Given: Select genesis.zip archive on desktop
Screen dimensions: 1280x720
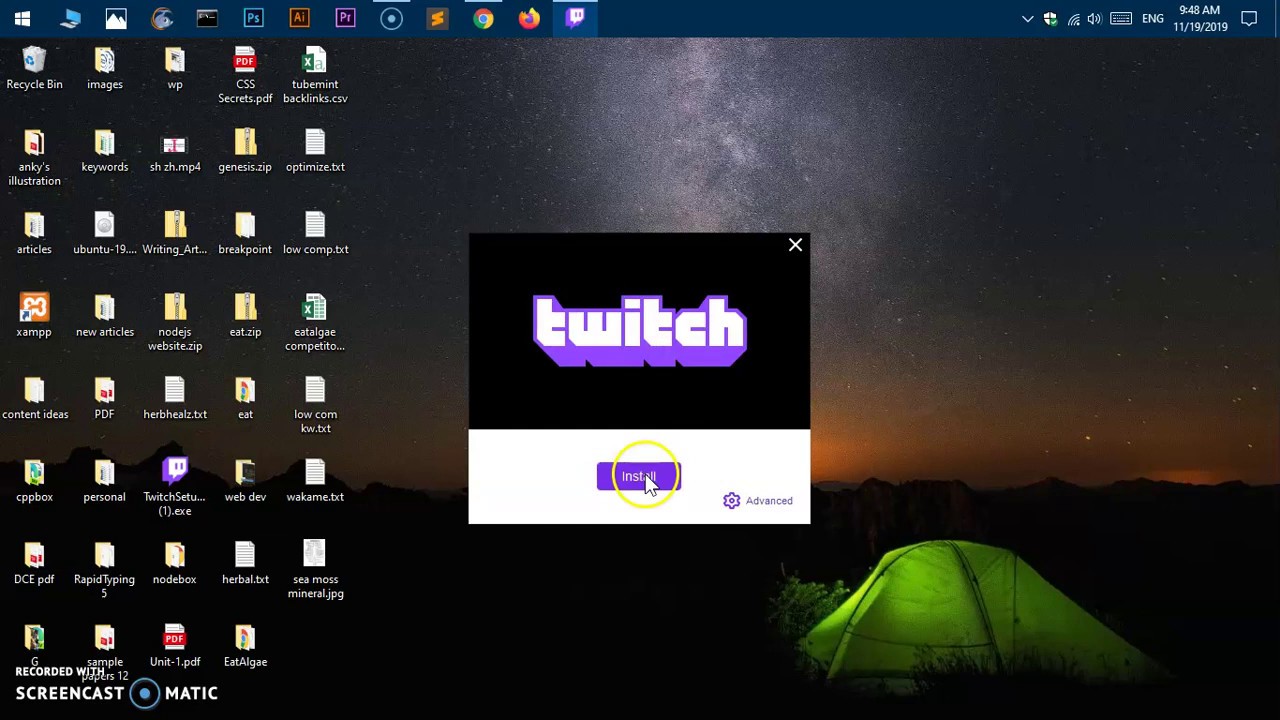Looking at the screenshot, I should coord(245,151).
